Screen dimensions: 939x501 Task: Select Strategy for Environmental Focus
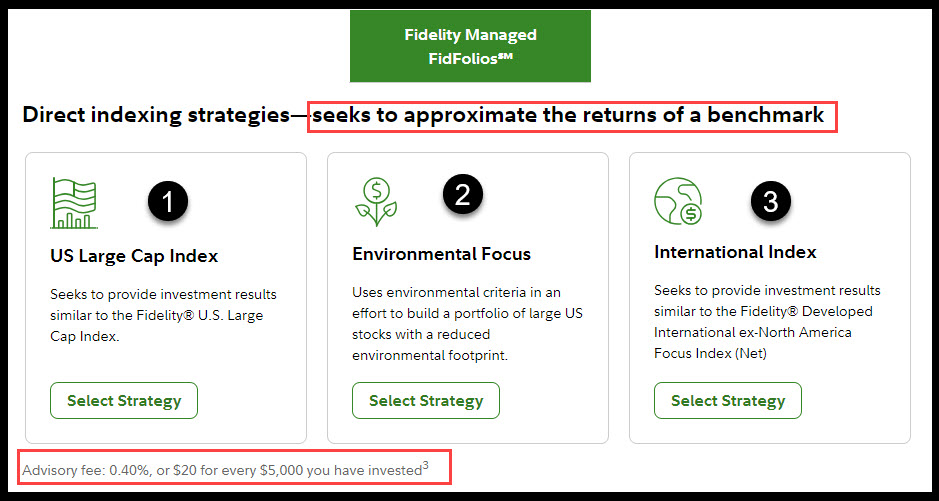426,401
